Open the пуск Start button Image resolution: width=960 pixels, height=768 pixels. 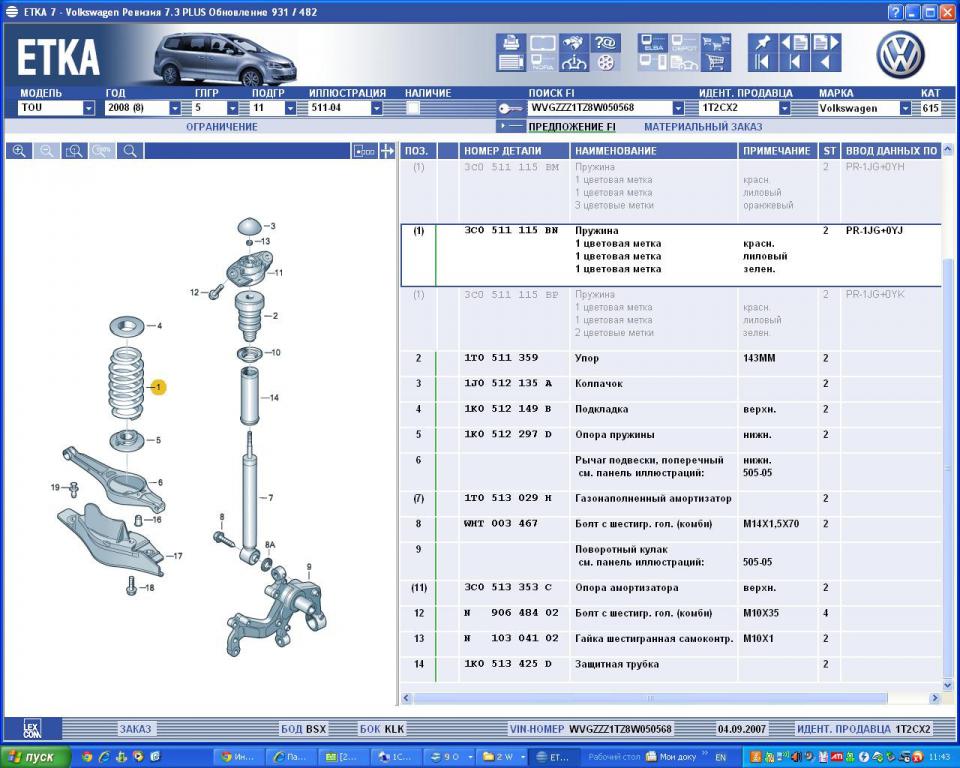[34, 756]
